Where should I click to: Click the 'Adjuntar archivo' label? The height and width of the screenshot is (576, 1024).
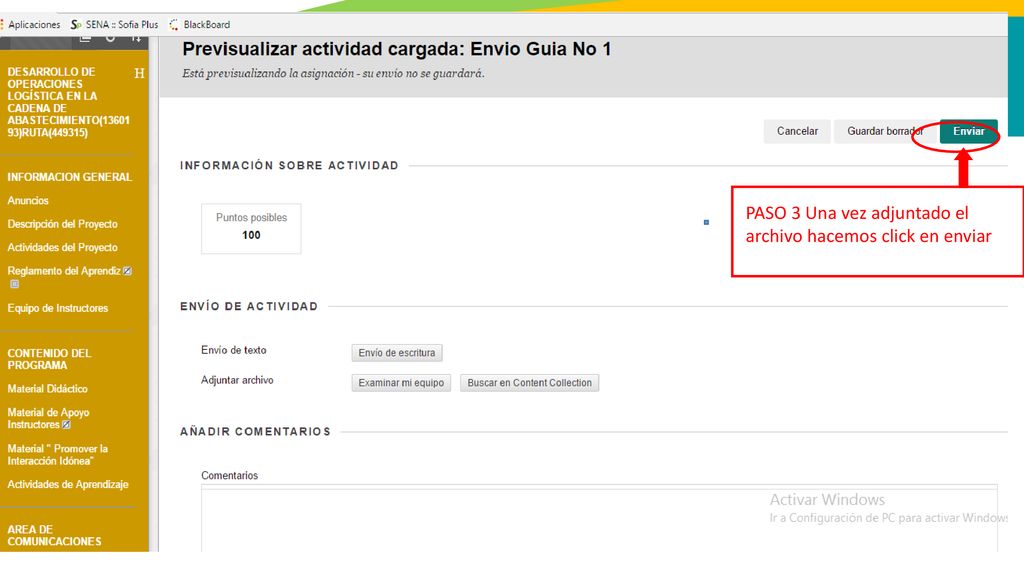tap(237, 380)
